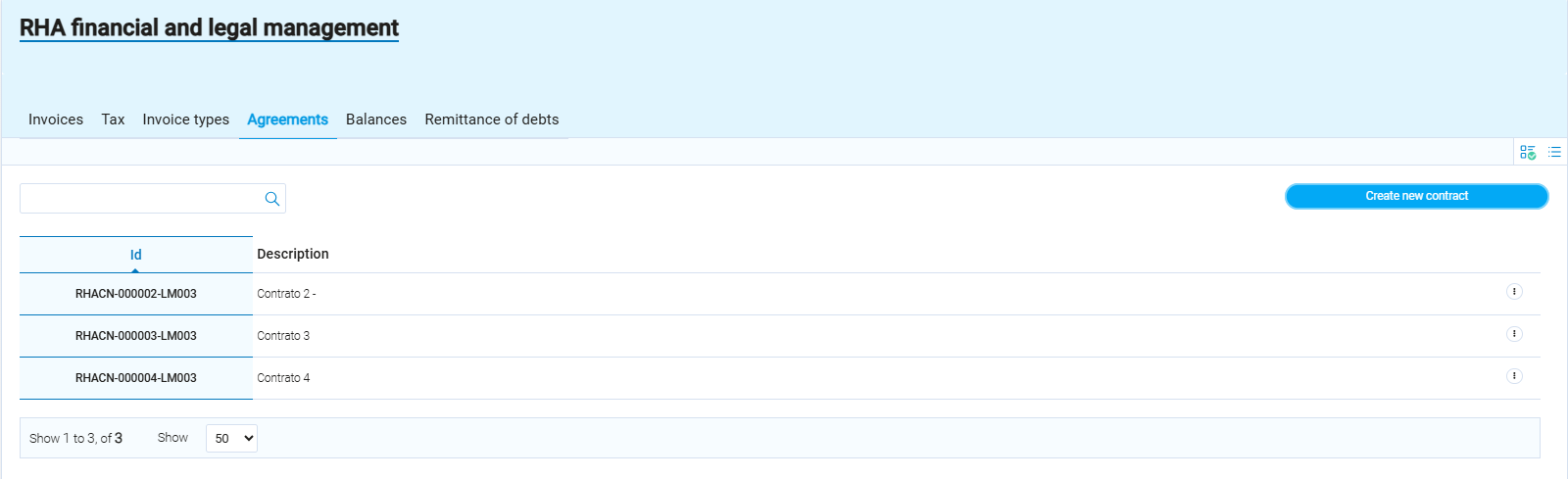Viewport: 1568px width, 479px height.
Task: Open the Balances tab
Action: coord(375,120)
